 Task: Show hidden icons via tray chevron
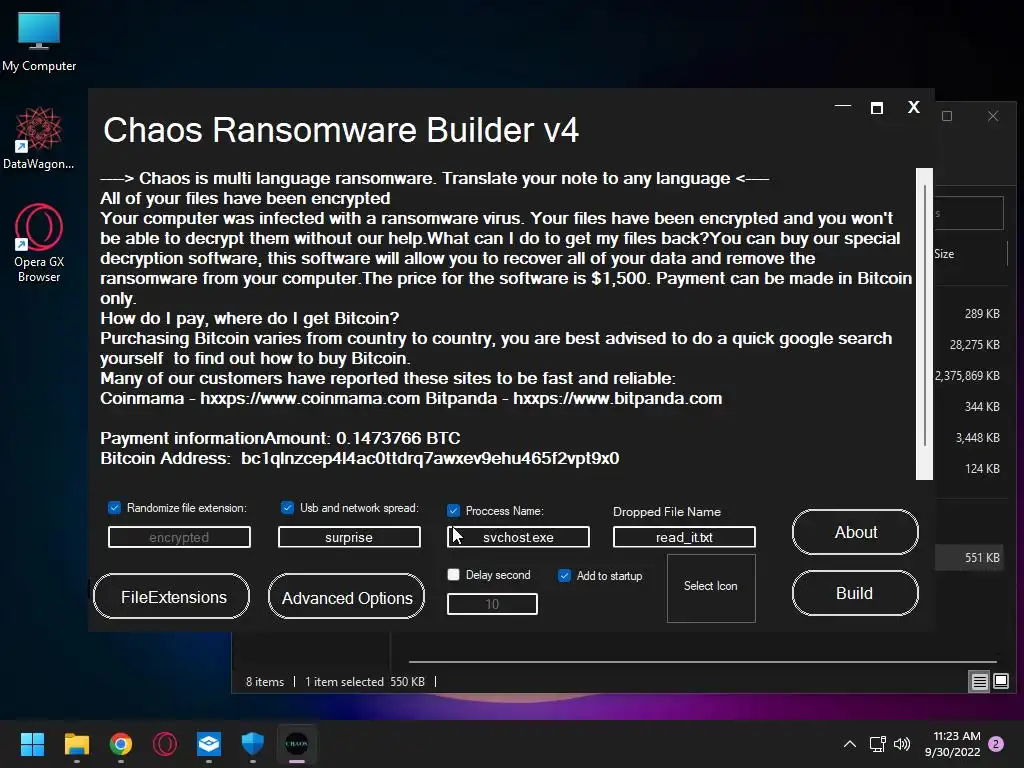point(850,744)
